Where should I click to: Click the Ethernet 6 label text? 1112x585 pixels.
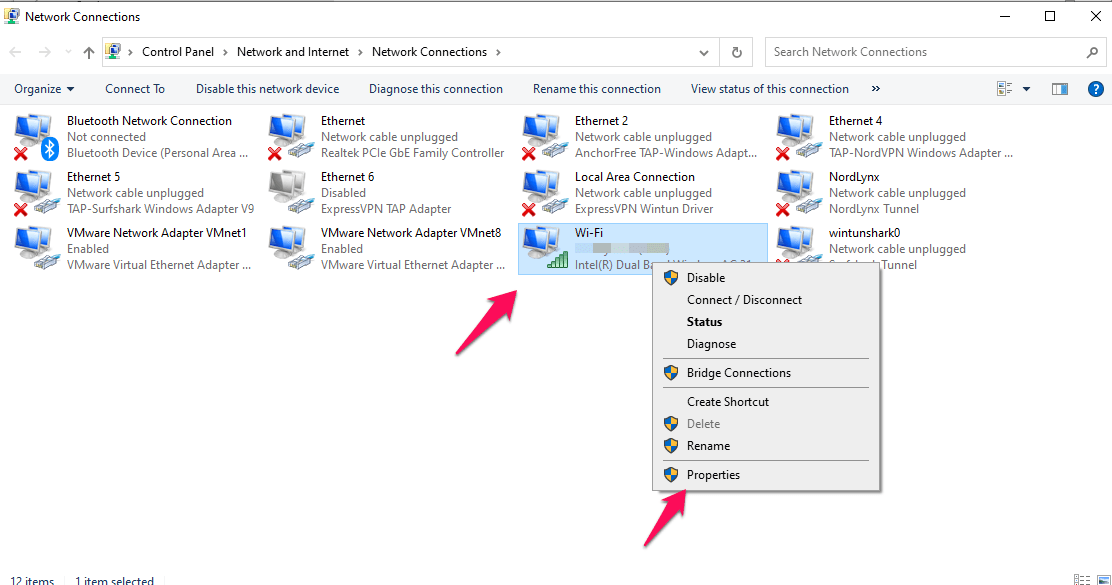(x=348, y=177)
